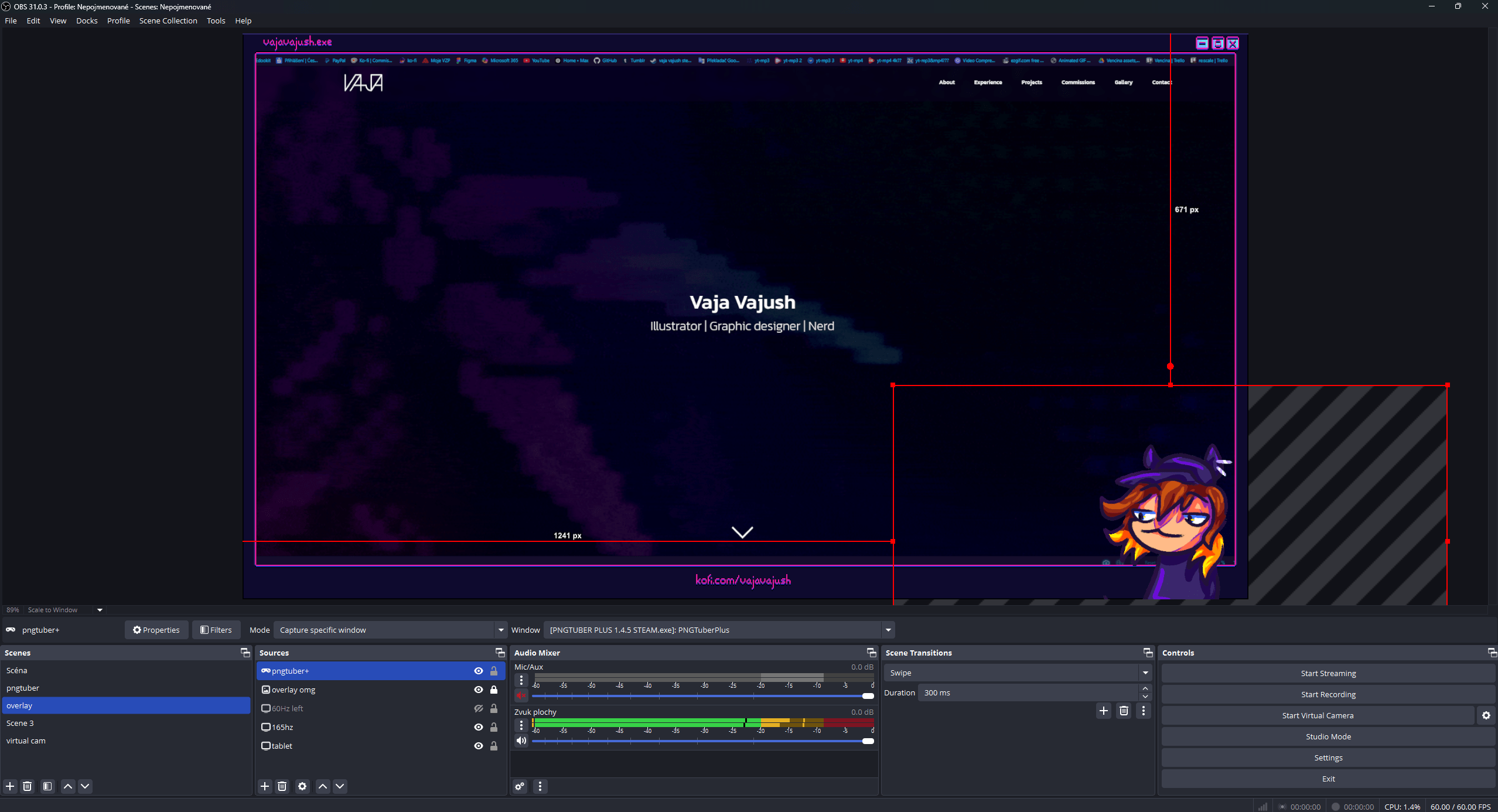Open the Filters button for pngtuber+
The width and height of the screenshot is (1498, 812).
[x=216, y=630]
